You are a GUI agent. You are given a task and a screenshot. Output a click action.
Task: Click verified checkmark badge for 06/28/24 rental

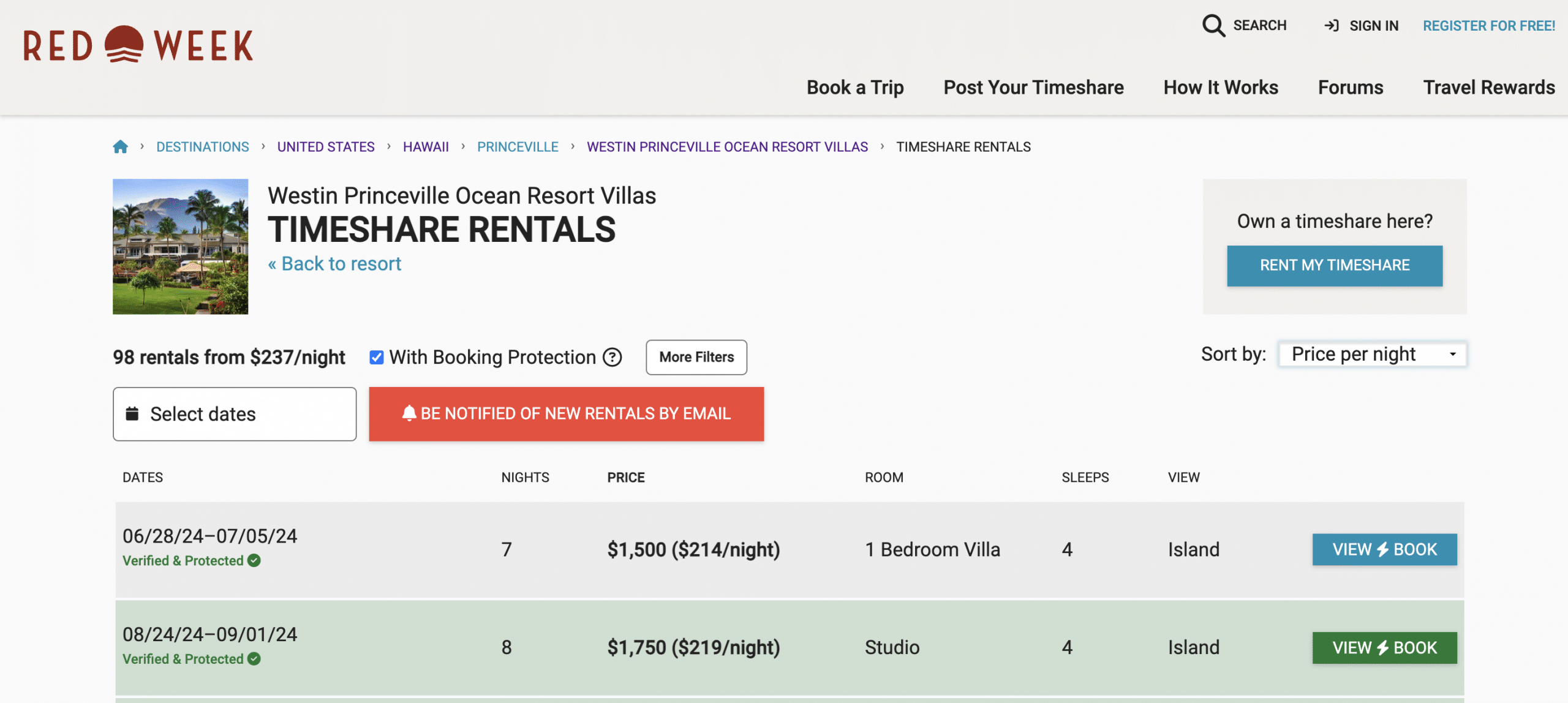pyautogui.click(x=254, y=560)
